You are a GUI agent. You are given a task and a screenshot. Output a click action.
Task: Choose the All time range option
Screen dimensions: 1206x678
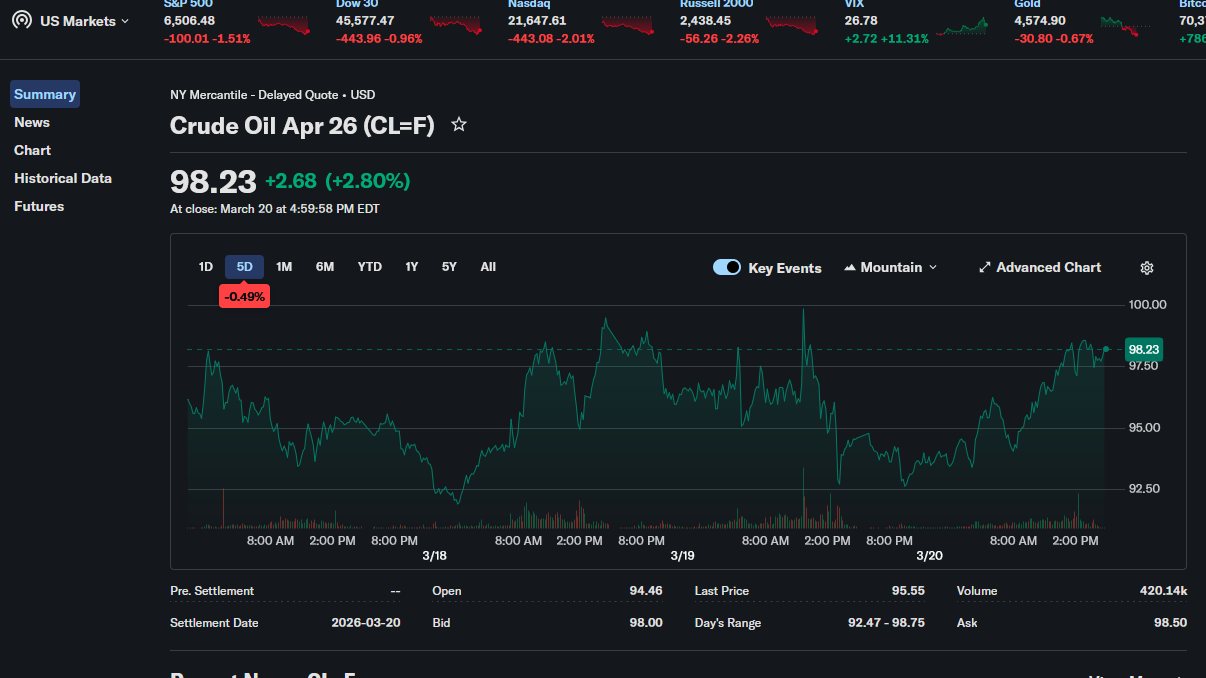[488, 267]
